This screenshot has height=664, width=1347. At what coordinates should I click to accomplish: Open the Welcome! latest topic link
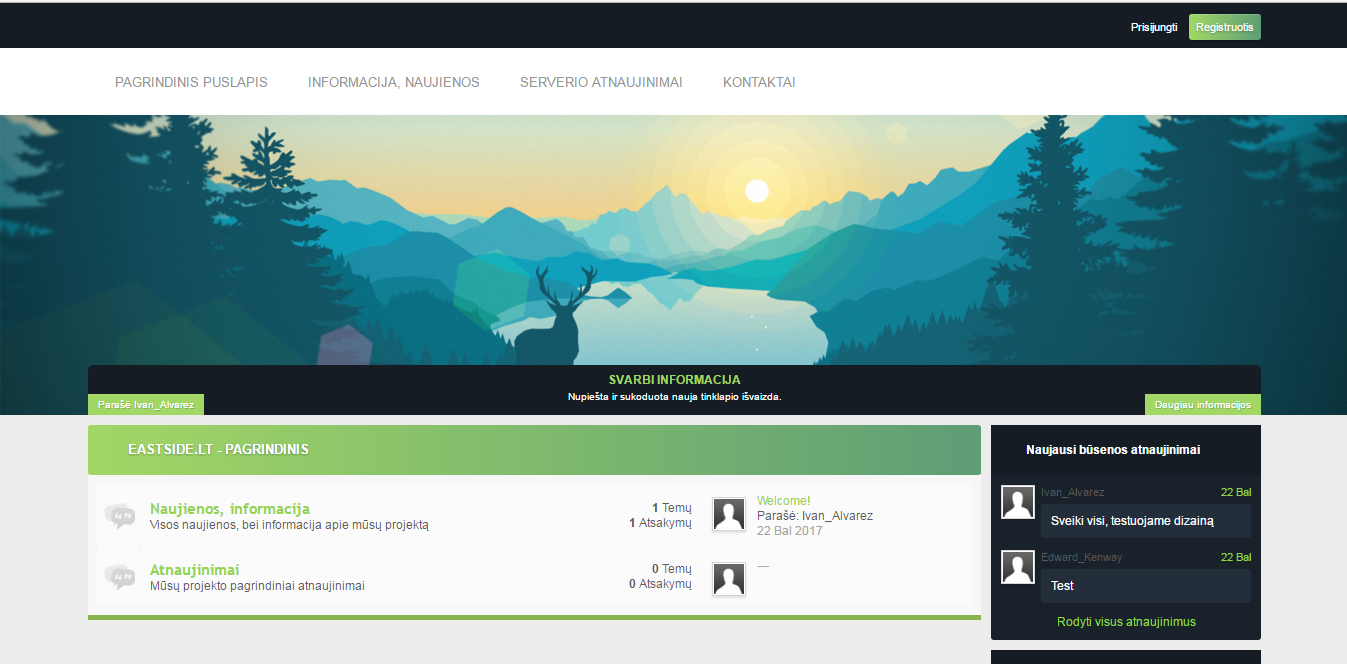784,501
